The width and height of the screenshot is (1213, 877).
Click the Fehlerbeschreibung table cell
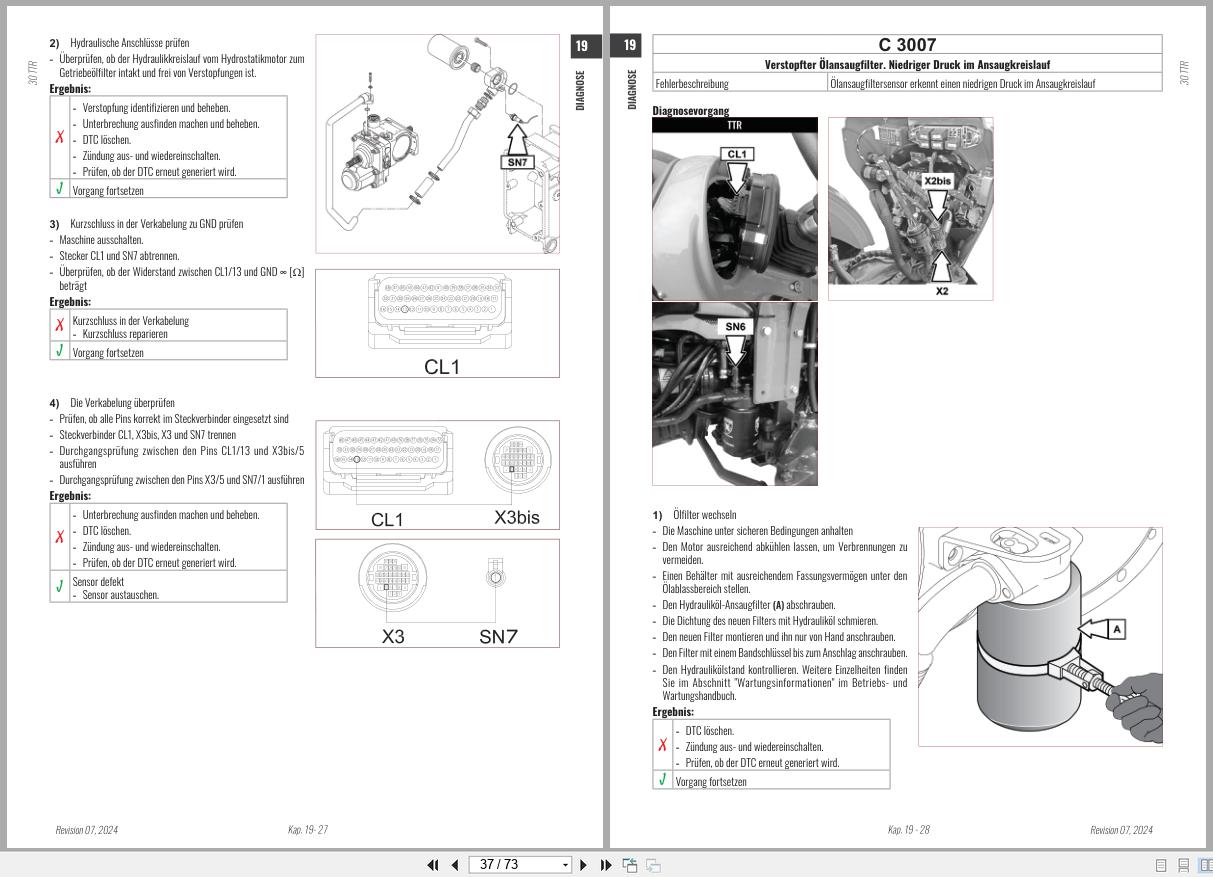740,83
